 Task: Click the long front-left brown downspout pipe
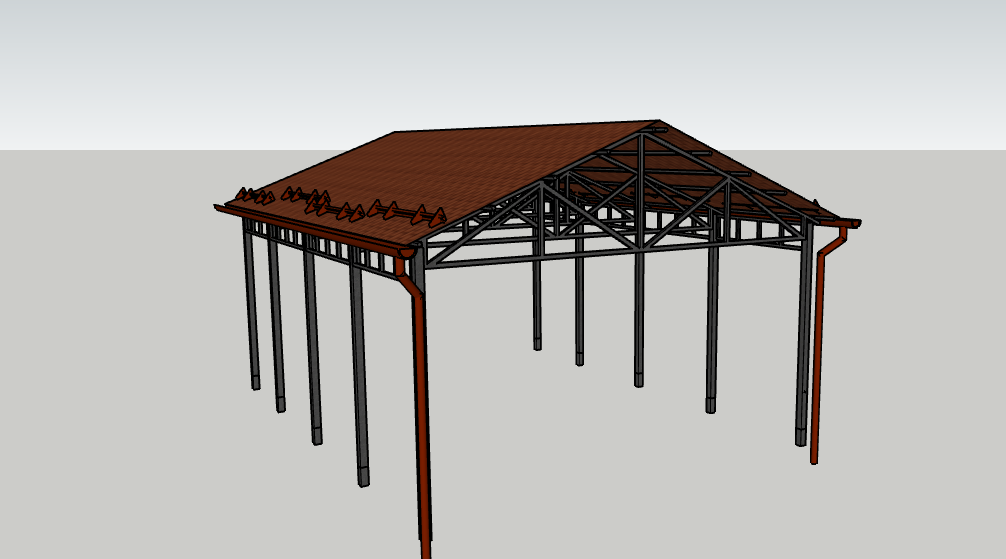[421, 400]
